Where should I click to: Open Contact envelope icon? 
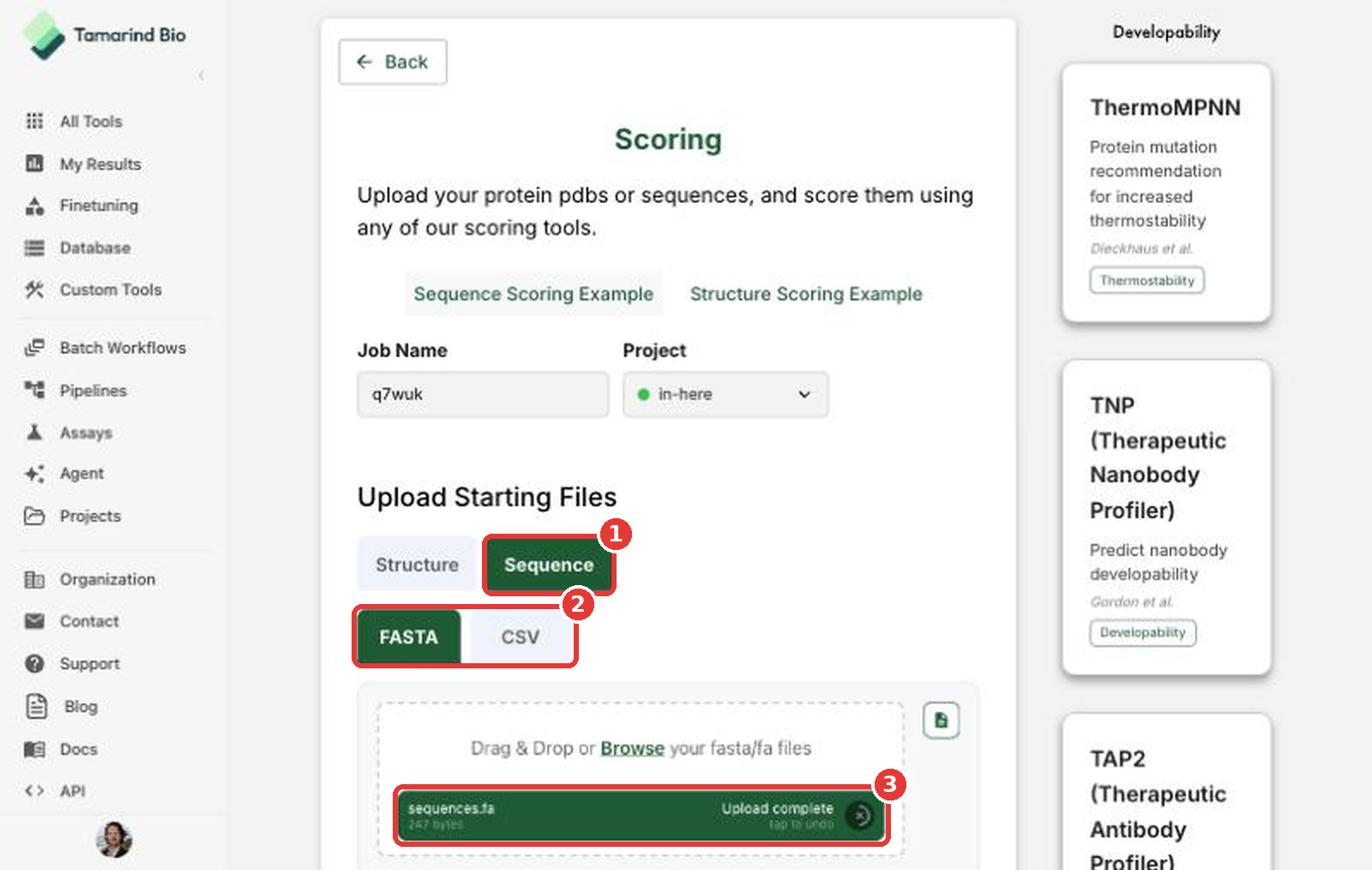pos(34,621)
